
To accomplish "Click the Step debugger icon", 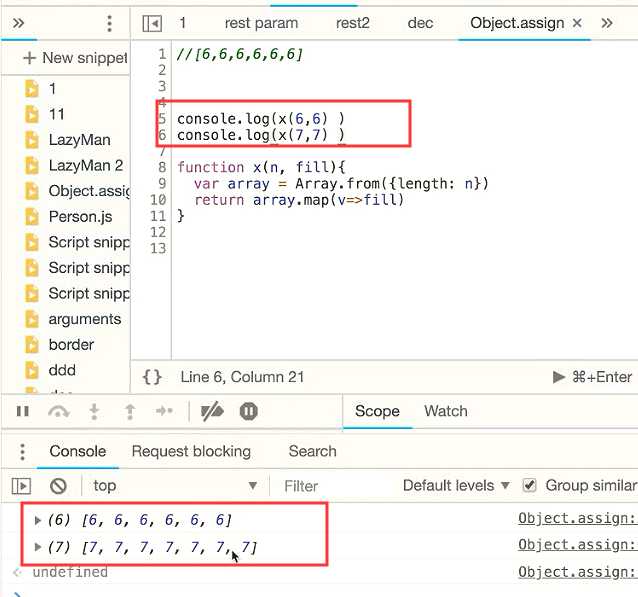I will point(164,411).
